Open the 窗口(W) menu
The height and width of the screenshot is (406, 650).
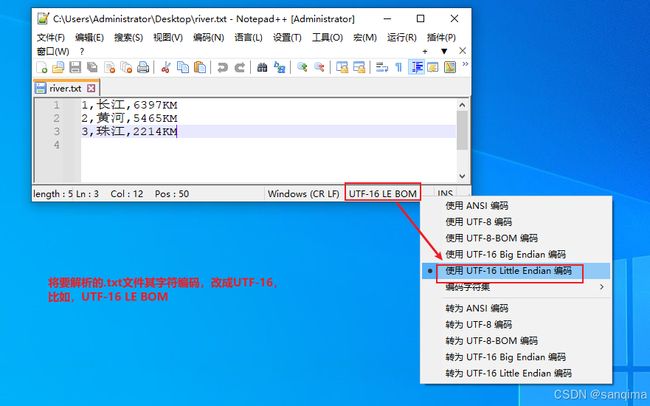tap(53, 51)
